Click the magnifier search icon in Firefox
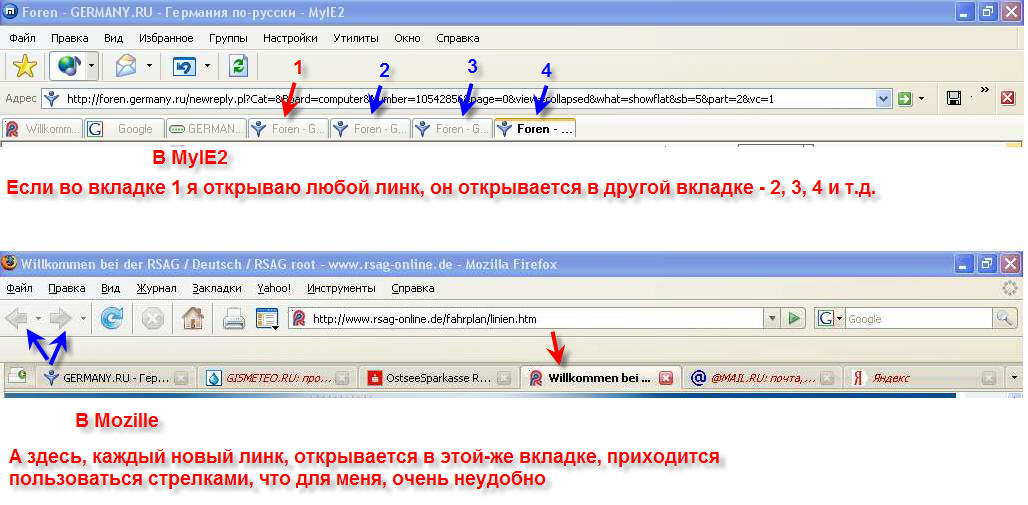This screenshot has height=505, width=1028. click(1004, 319)
